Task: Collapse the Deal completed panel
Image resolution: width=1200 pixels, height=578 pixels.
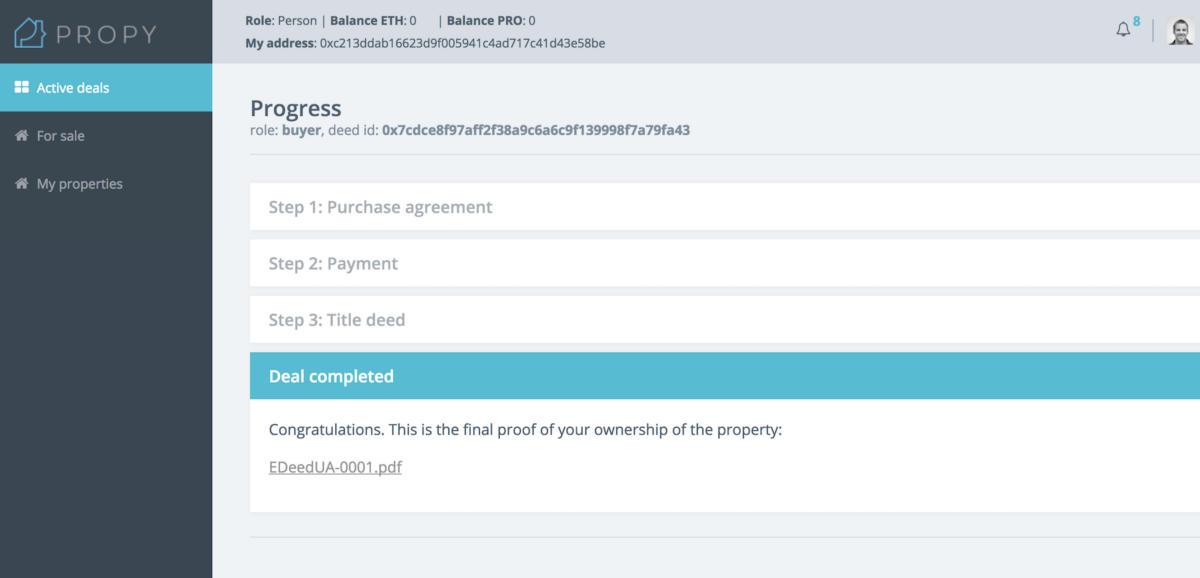Action: click(x=331, y=376)
